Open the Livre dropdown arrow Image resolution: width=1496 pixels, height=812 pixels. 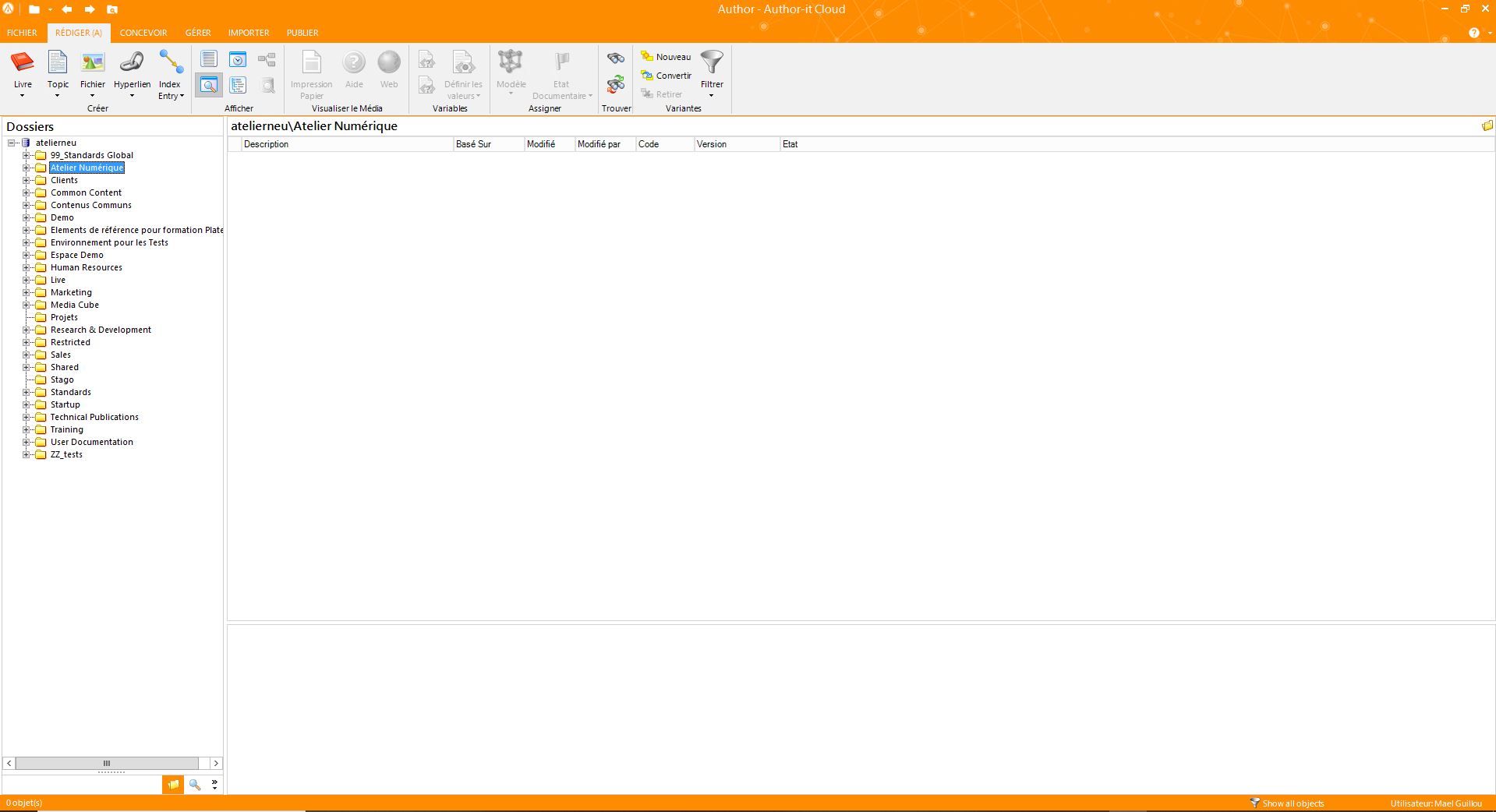(23, 96)
